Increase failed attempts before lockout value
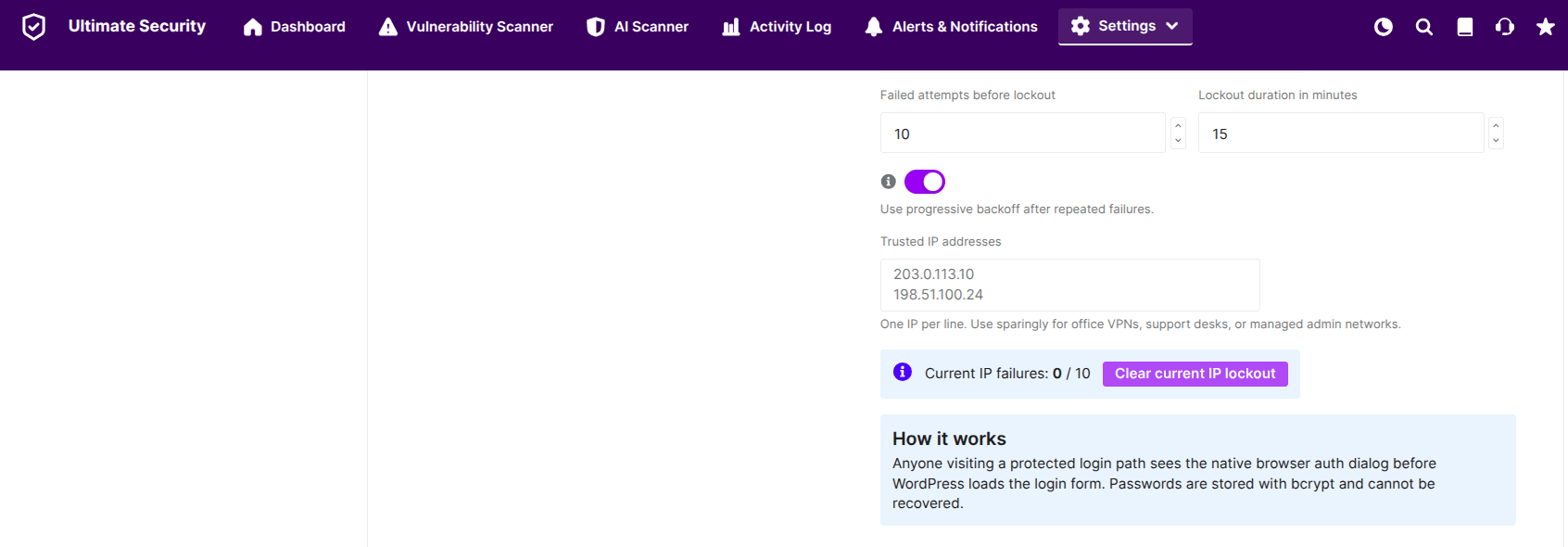The image size is (1568, 547). (x=1178, y=125)
